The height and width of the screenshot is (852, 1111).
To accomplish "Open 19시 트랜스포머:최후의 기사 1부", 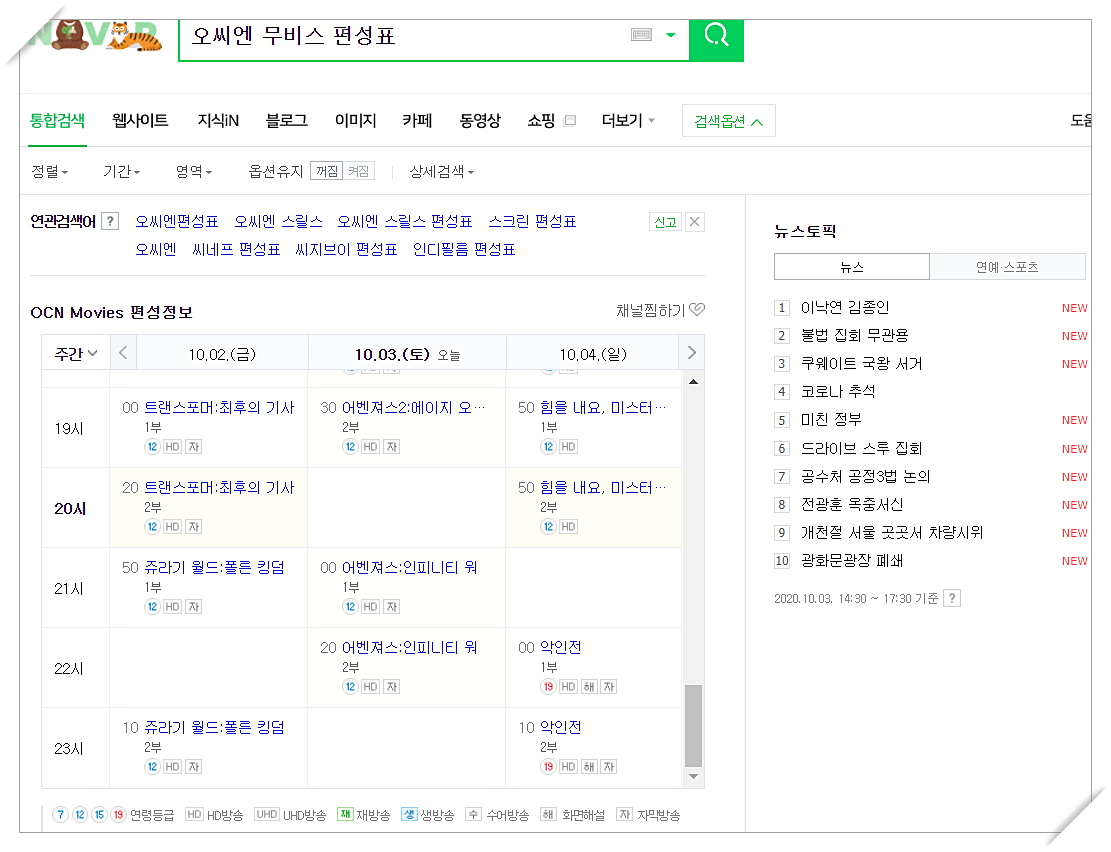I will 219,408.
